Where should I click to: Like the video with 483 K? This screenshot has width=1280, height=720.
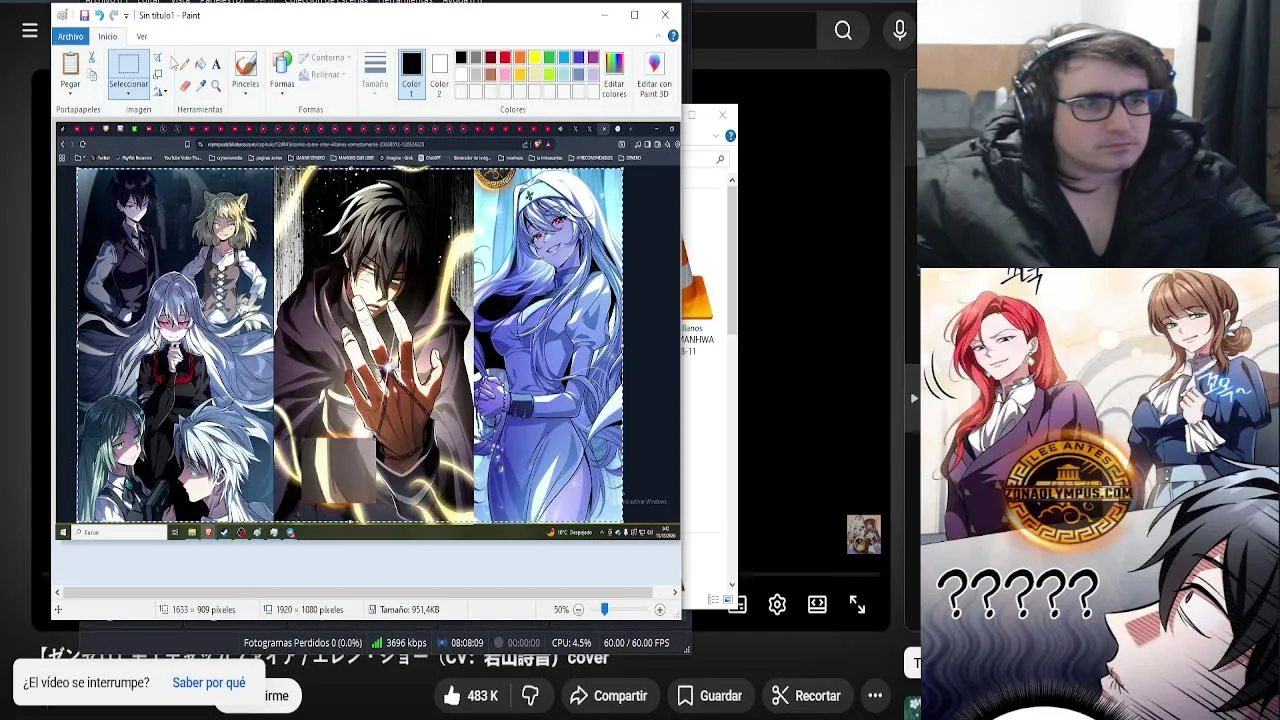coord(471,696)
